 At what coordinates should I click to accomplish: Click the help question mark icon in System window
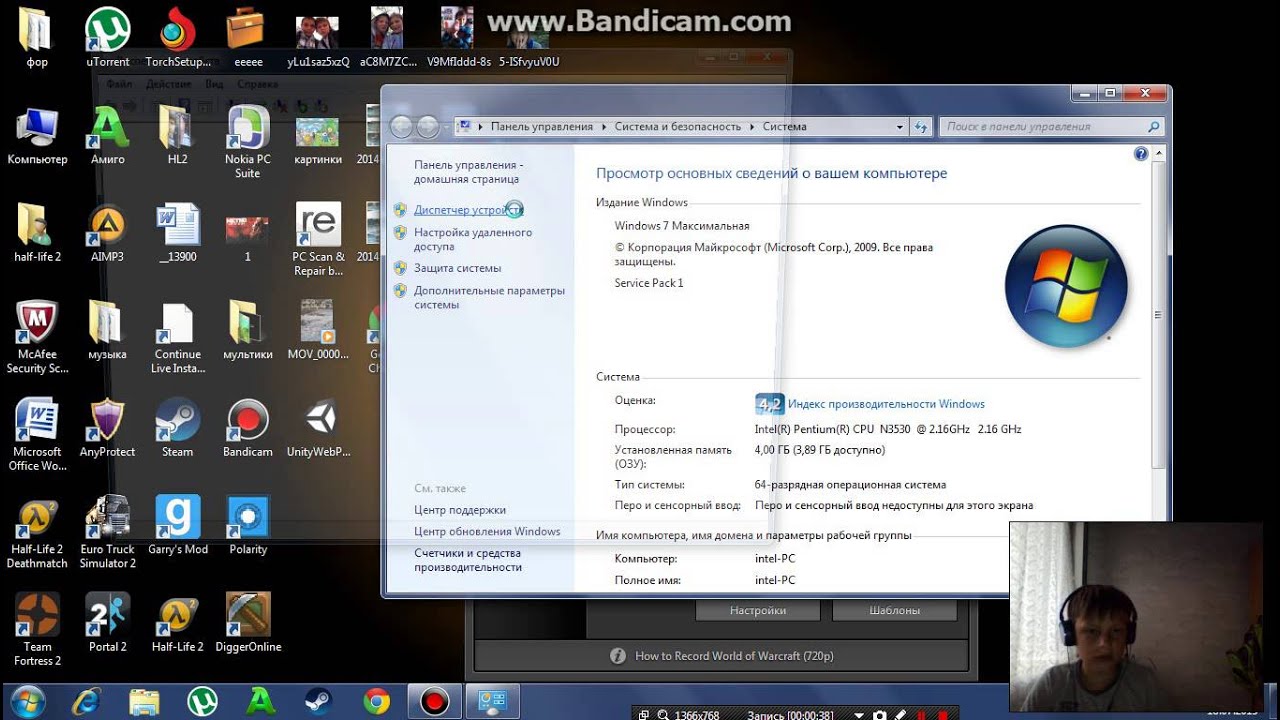point(1141,154)
